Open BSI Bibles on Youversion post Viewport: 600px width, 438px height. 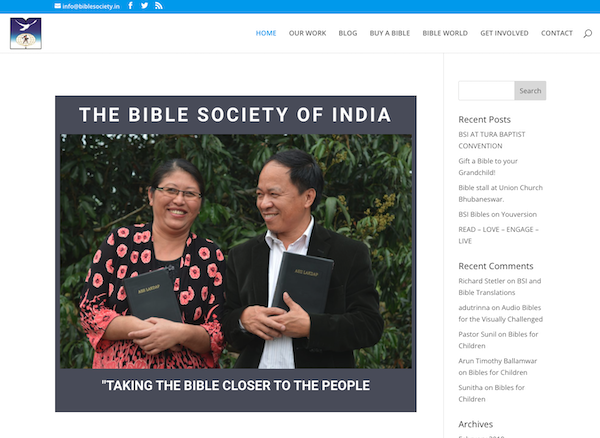point(497,214)
